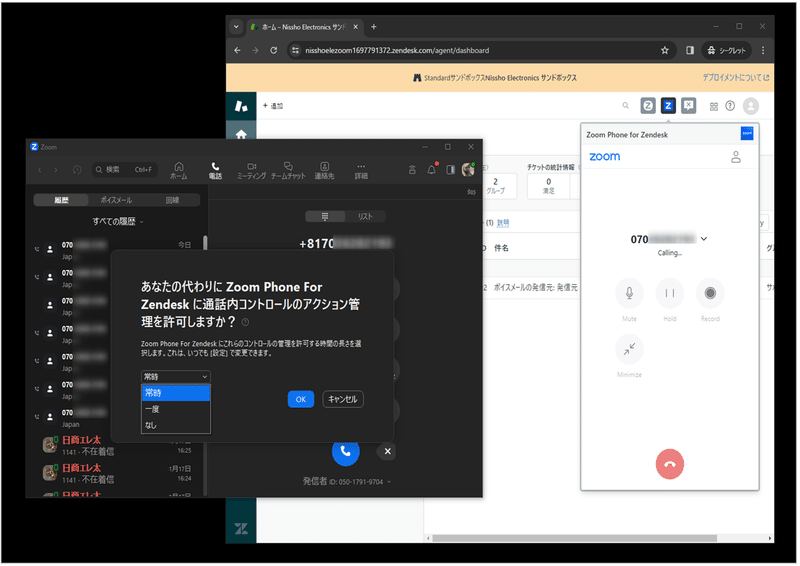
Task: Select 一度 option in the dropdown list
Action: [x=176, y=410]
